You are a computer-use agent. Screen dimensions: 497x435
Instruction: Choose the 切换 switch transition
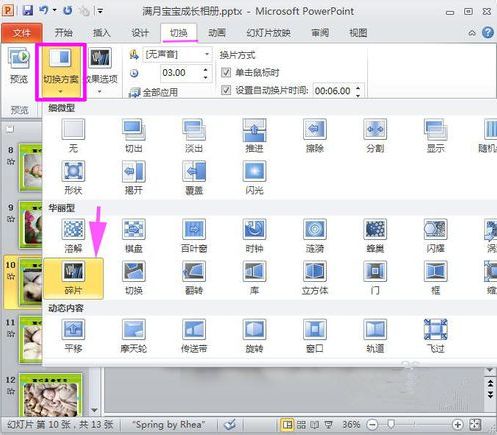coord(134,278)
